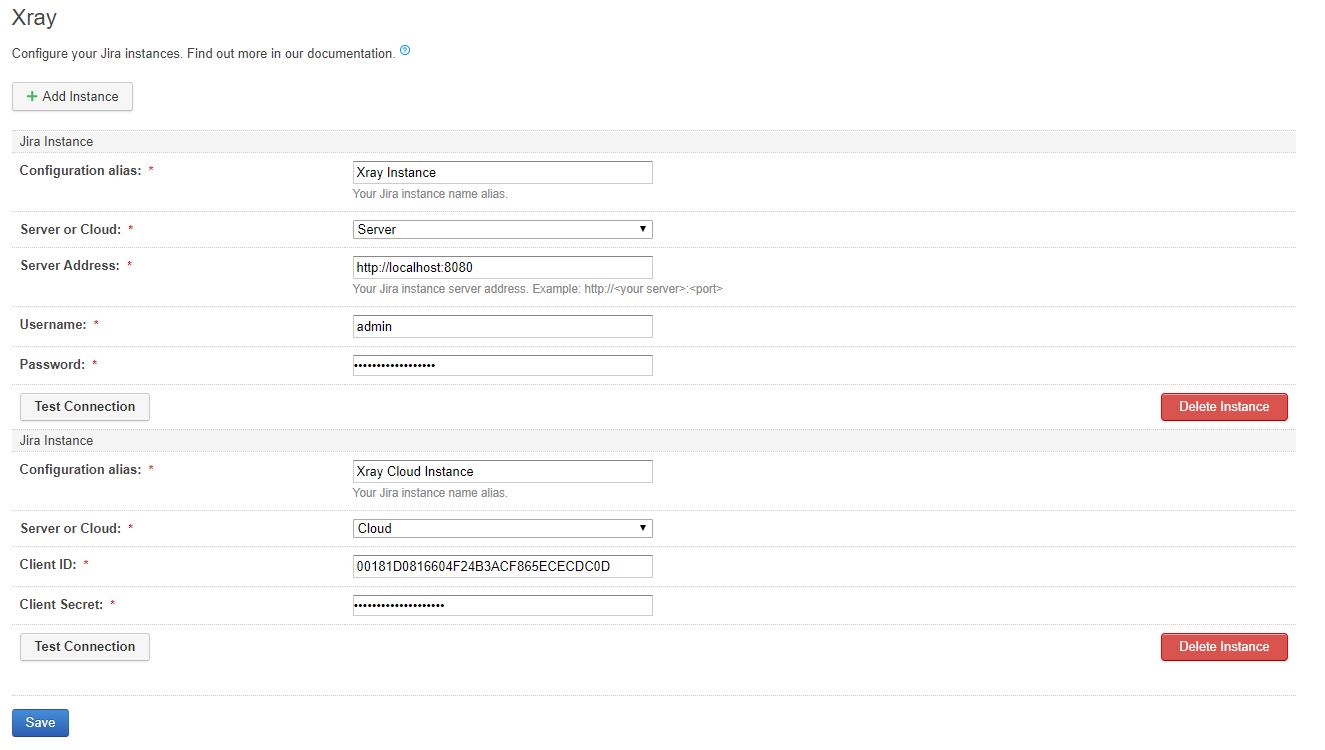Open the Server or Cloud dropdown set to Cloud
The image size is (1325, 750).
pyautogui.click(x=502, y=528)
